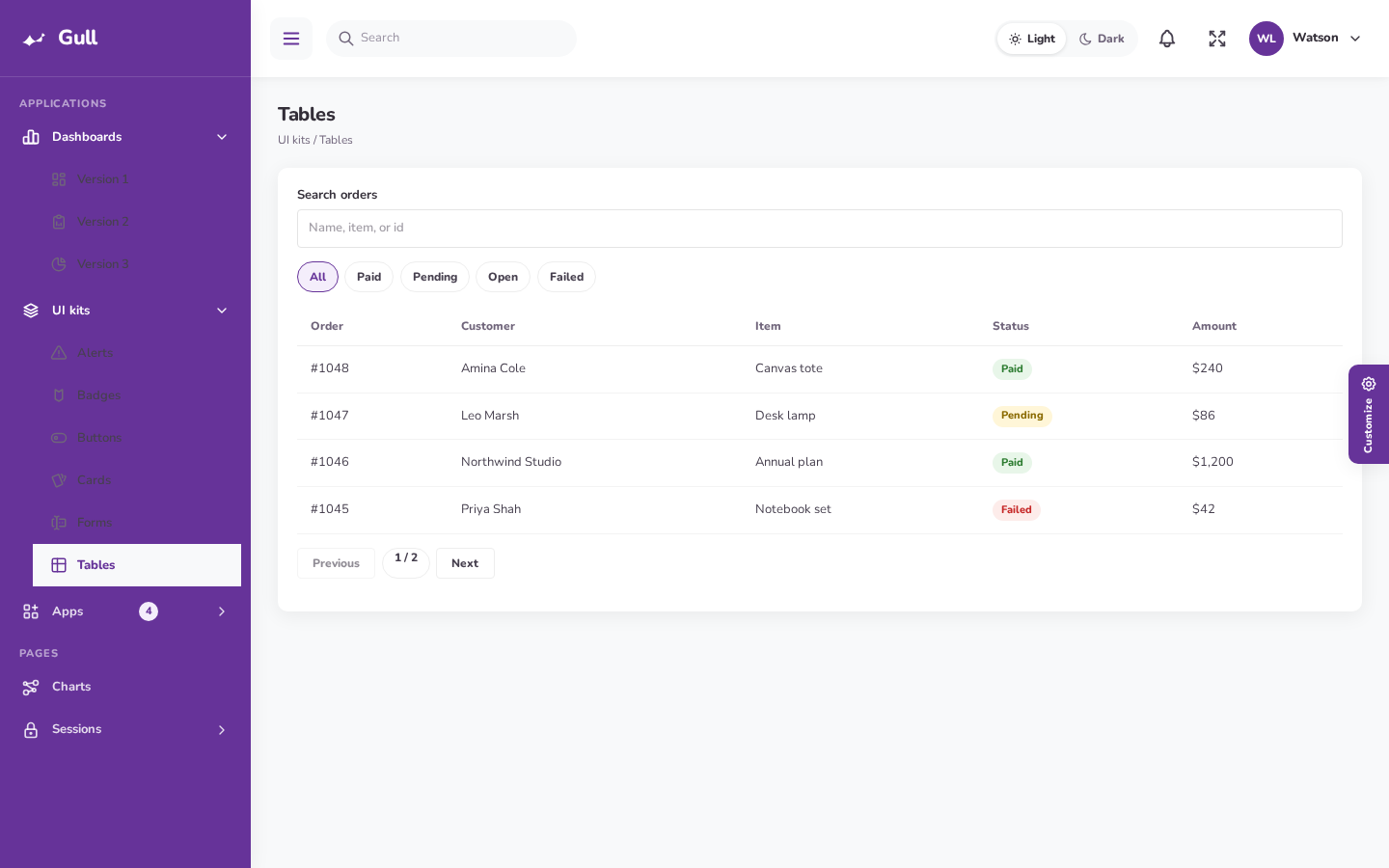Open Badges menu item
The image size is (1389, 868).
[x=137, y=395]
